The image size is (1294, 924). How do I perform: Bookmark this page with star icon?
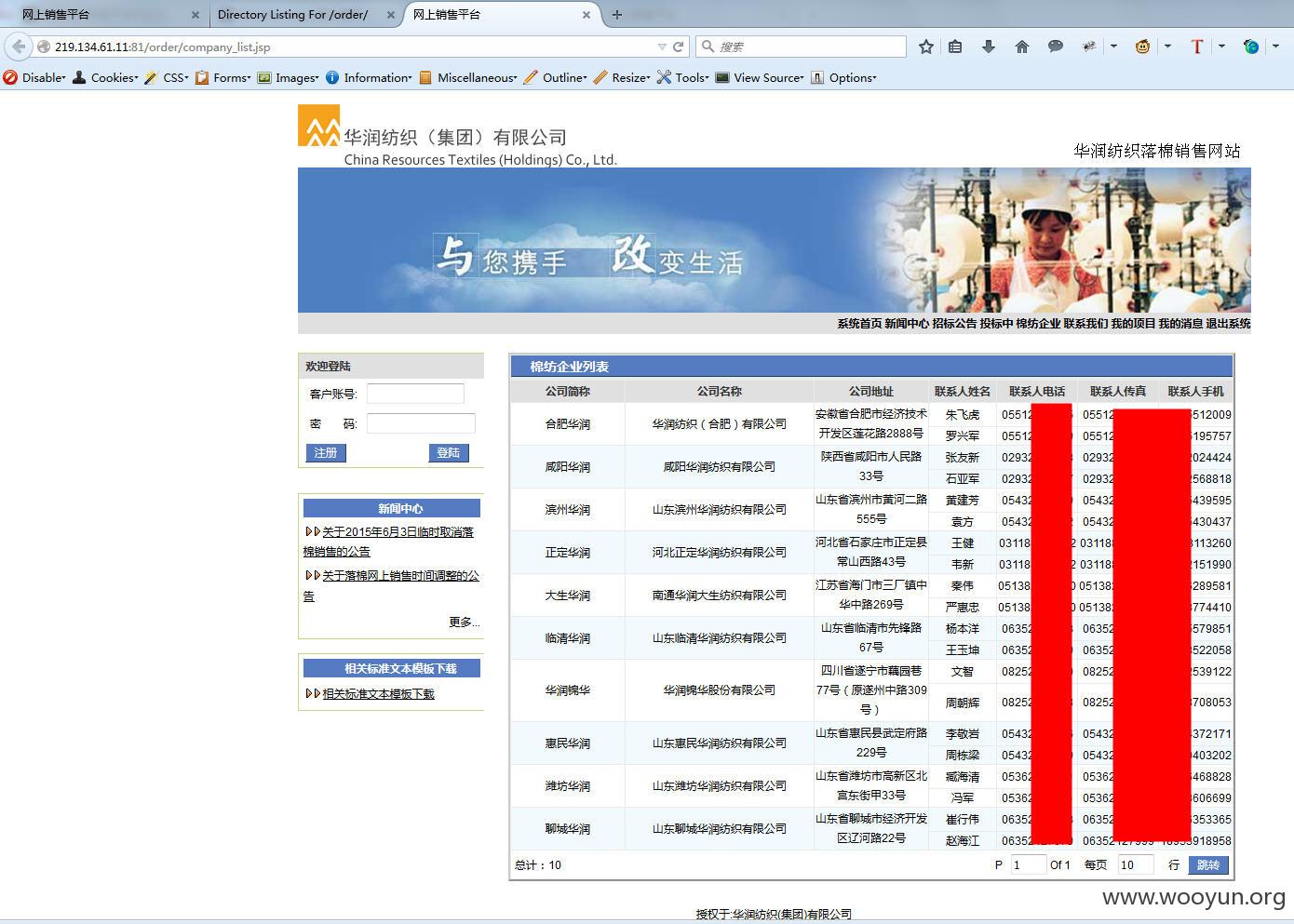tap(925, 47)
